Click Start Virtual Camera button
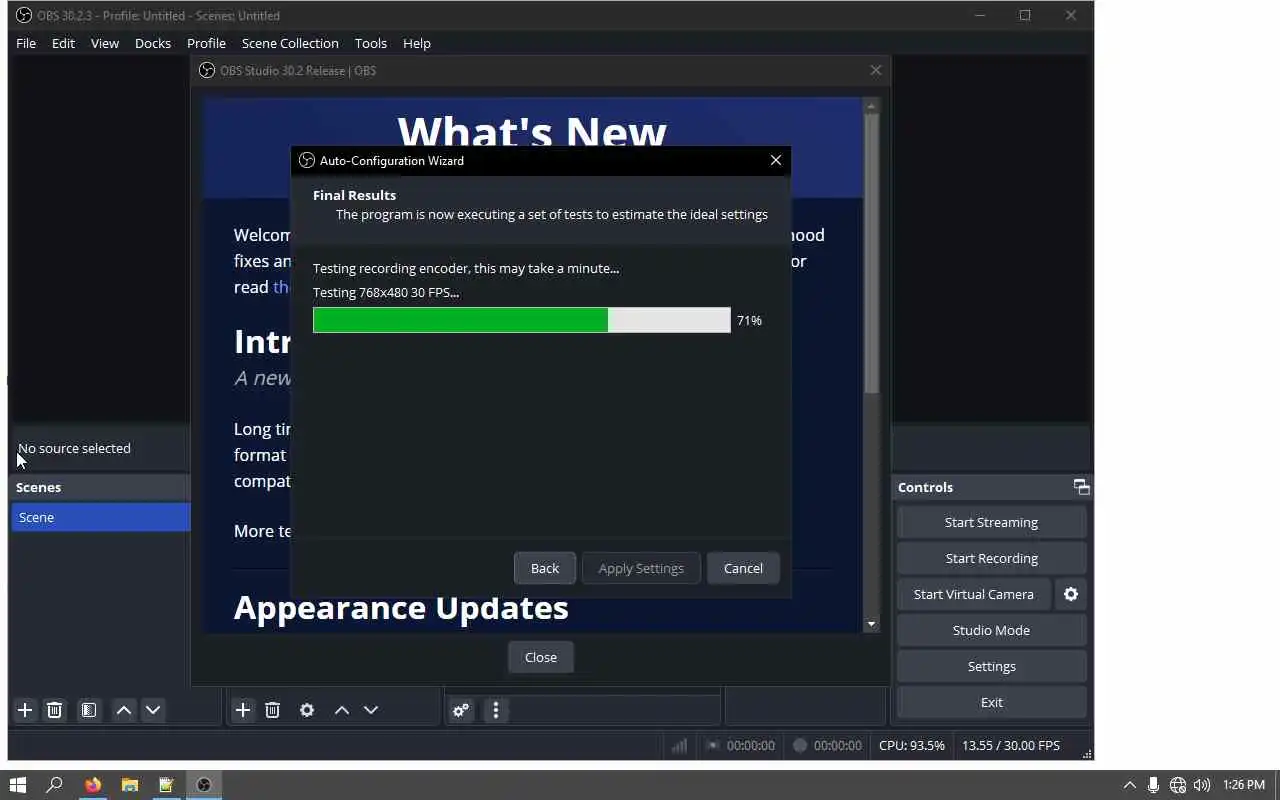Image resolution: width=1280 pixels, height=800 pixels. tap(973, 594)
